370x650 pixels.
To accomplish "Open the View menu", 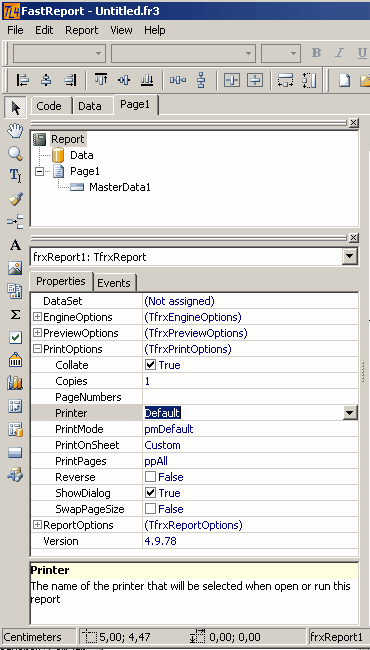I will point(121,30).
